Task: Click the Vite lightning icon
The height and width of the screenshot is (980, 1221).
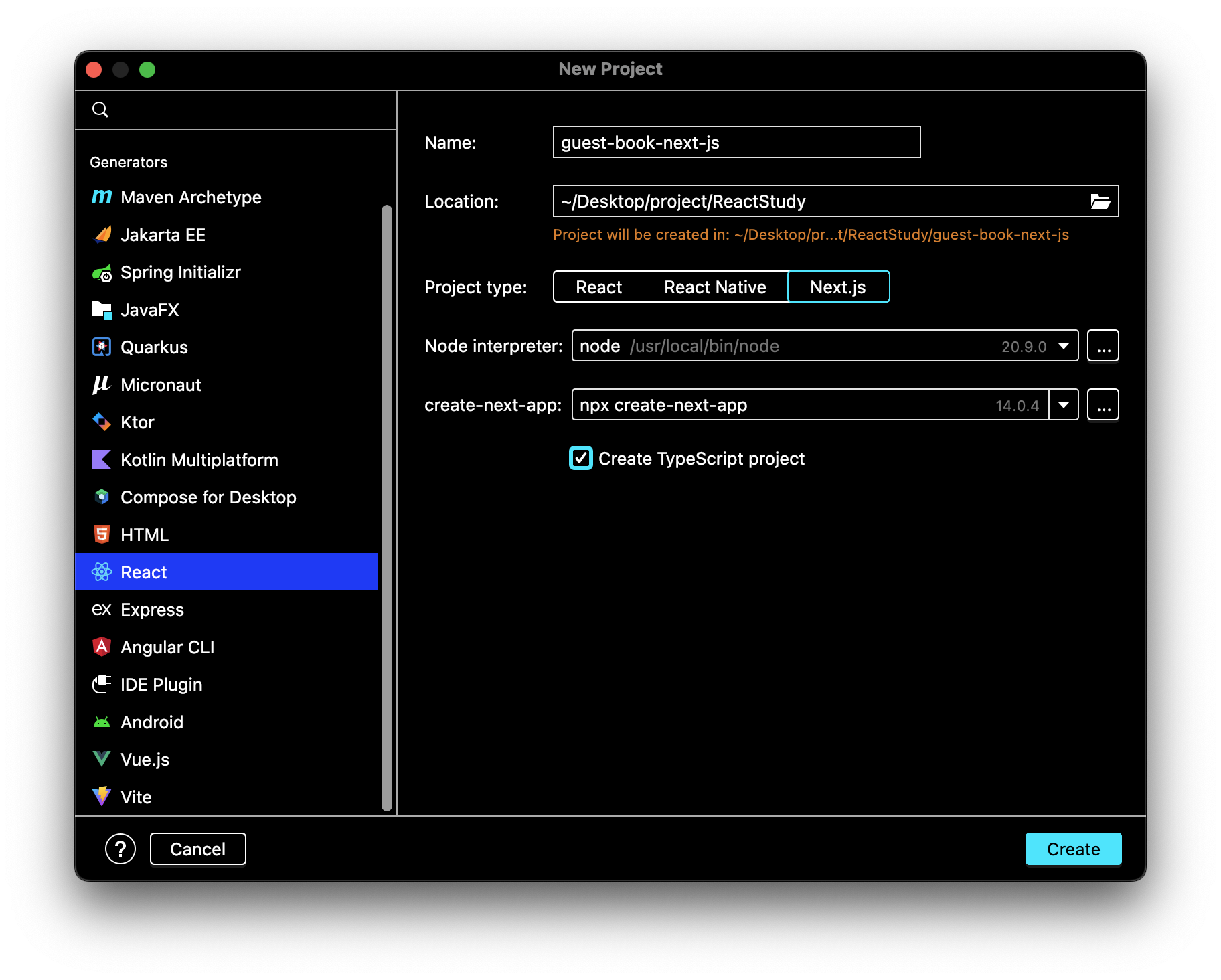Action: 102,797
